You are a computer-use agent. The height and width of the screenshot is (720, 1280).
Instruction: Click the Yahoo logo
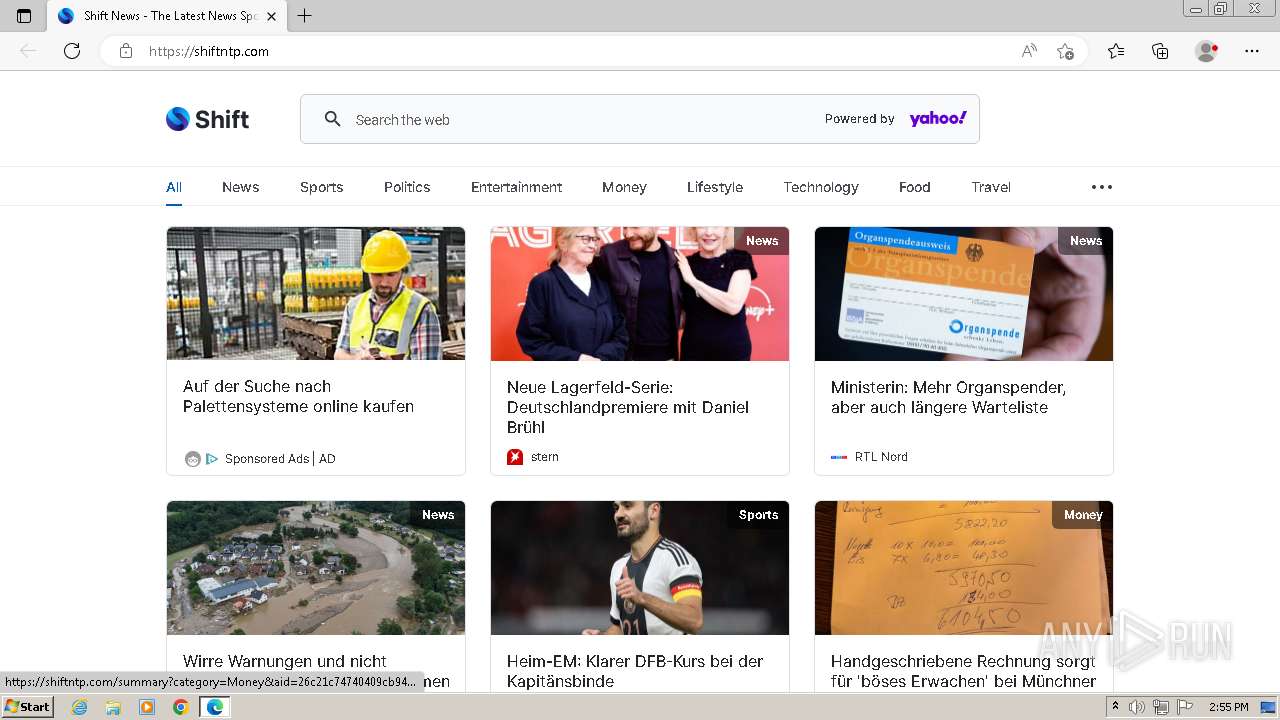[x=938, y=118]
